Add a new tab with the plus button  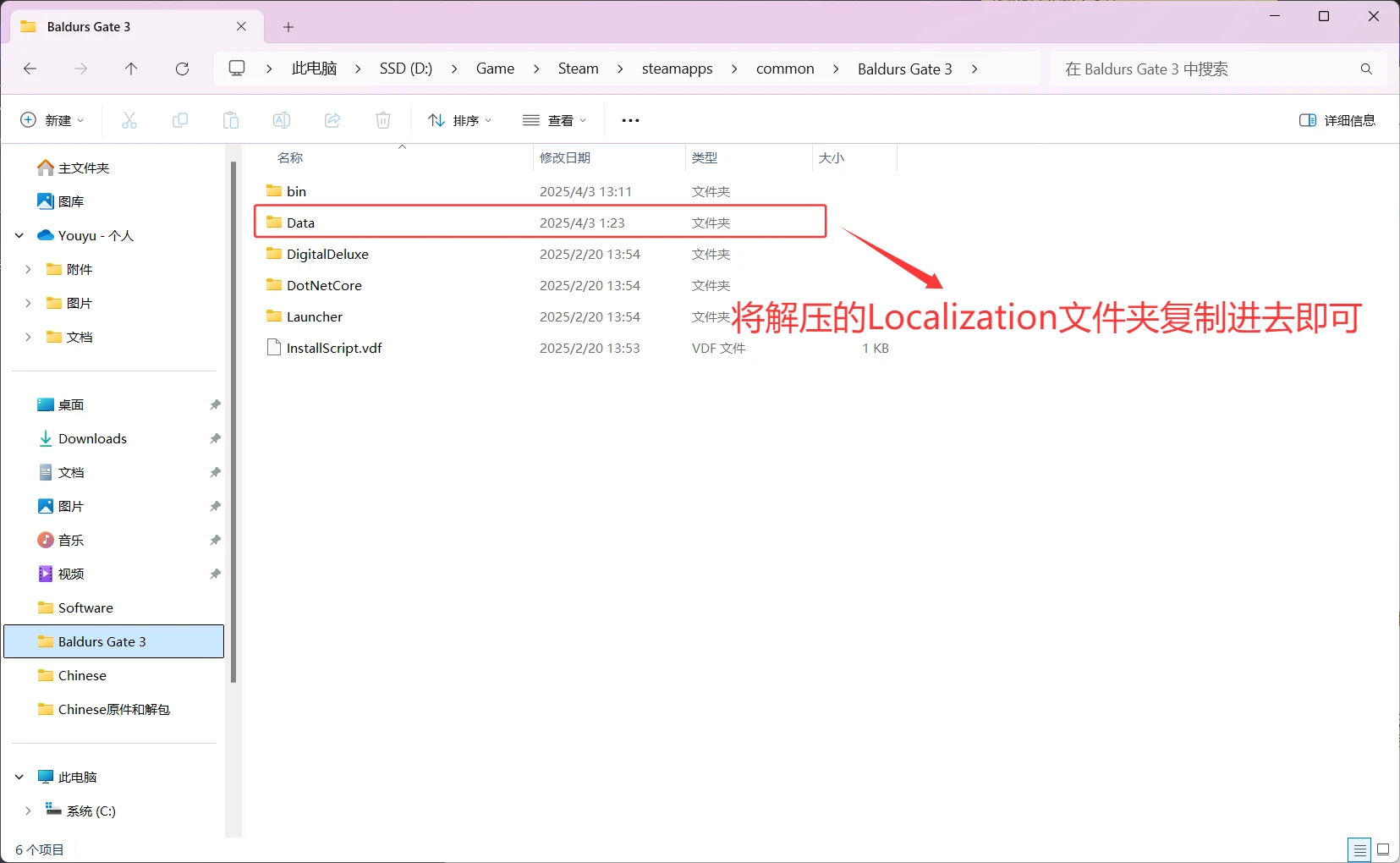(288, 27)
